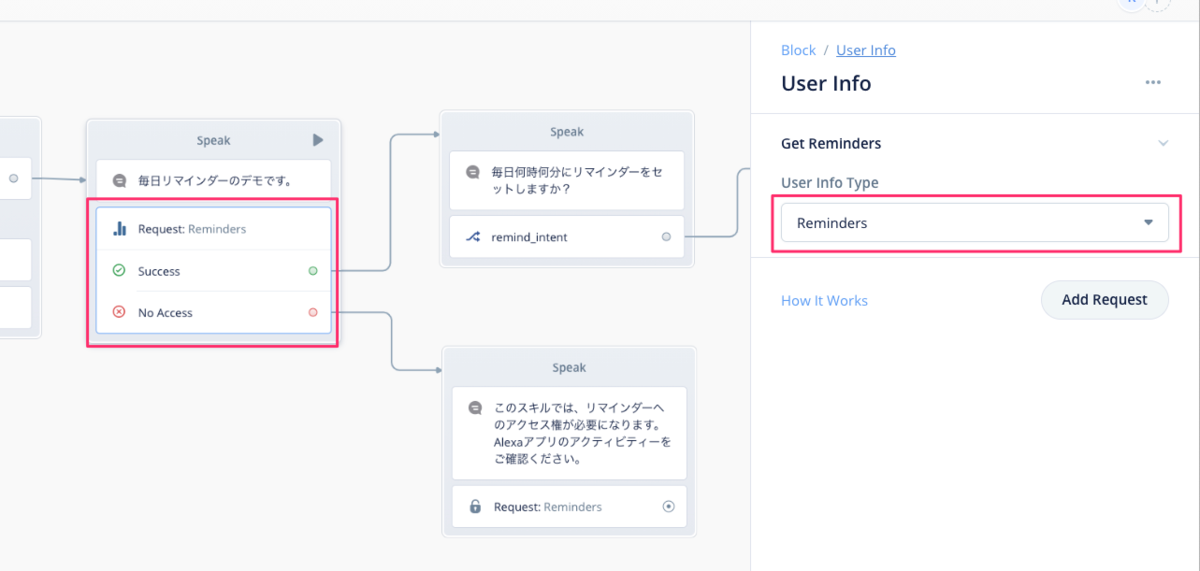The width and height of the screenshot is (1200, 571).
Task: Click the red No Access X icon
Action: [119, 313]
